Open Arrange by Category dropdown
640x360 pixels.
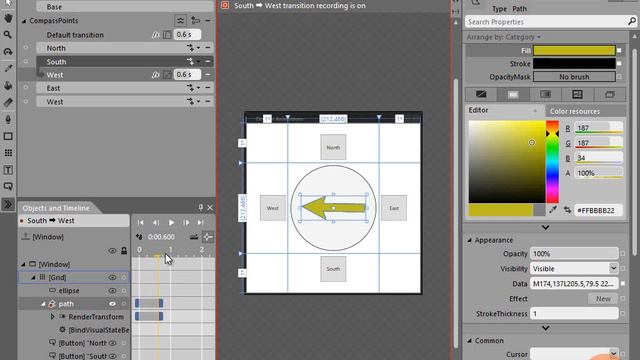click(504, 37)
